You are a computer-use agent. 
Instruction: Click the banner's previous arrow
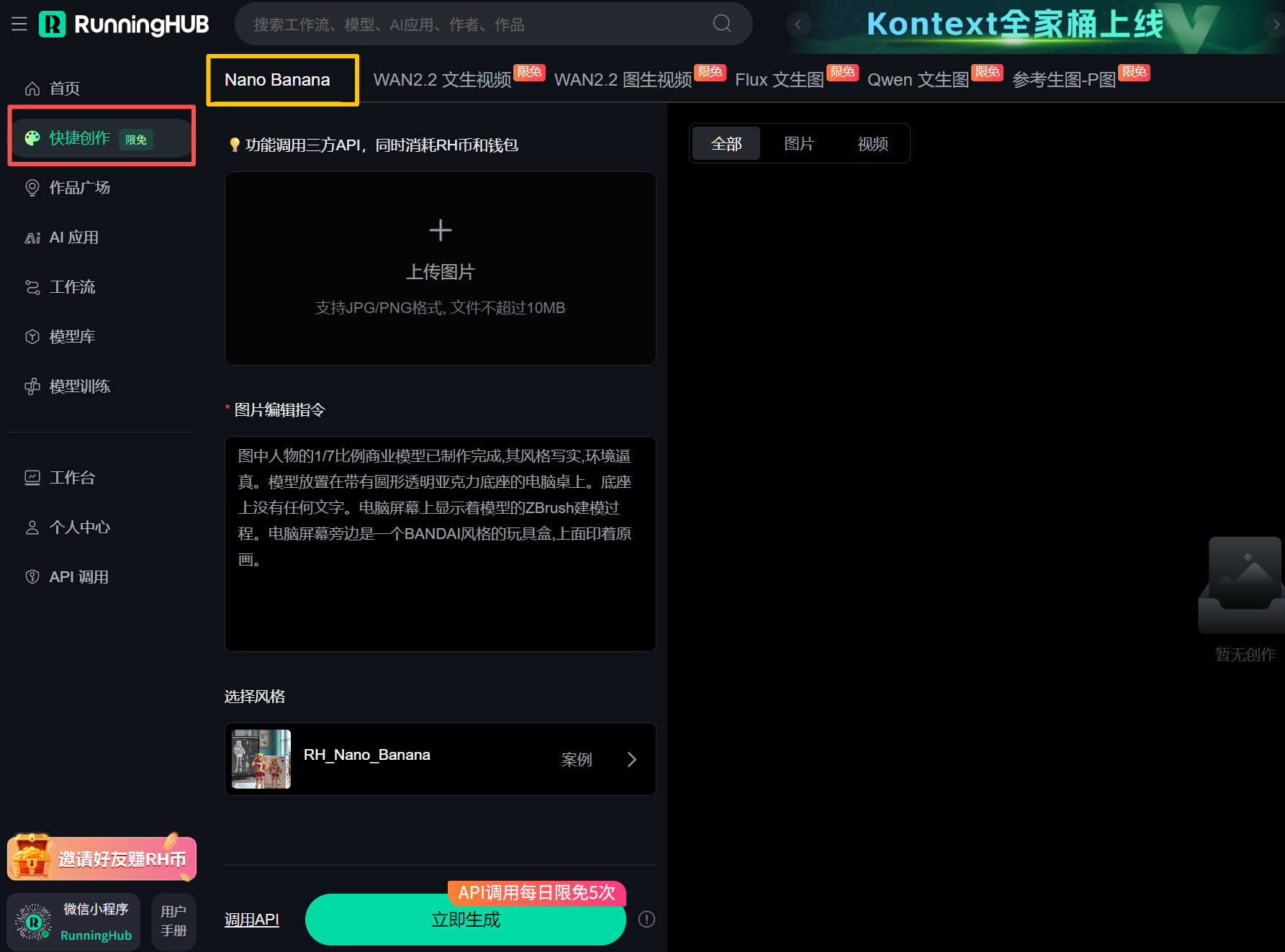click(798, 24)
